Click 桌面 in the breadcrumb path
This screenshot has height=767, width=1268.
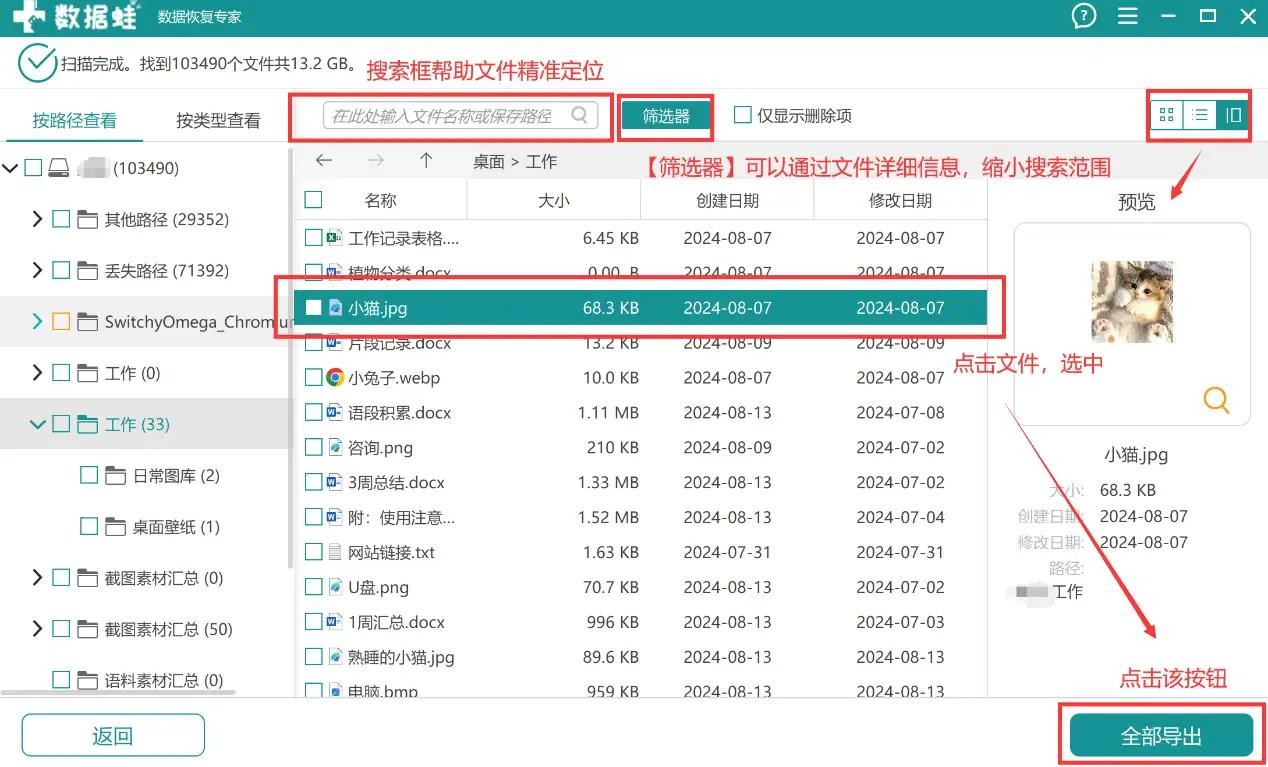(x=489, y=161)
